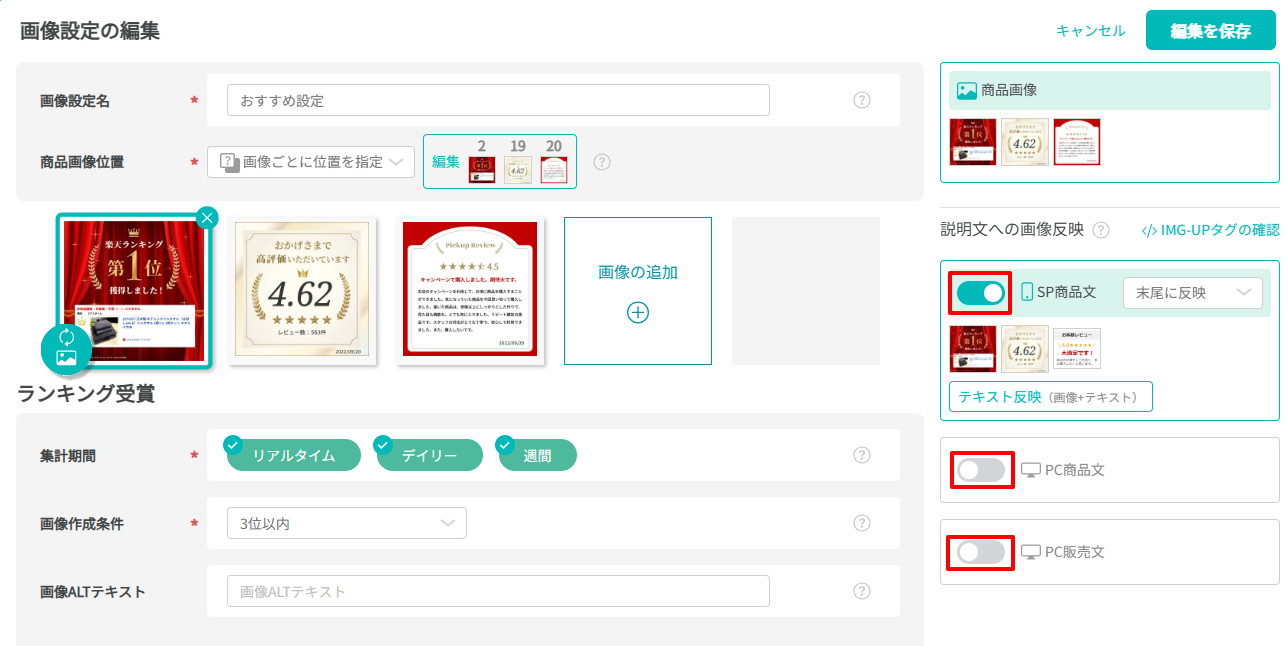1288x646 pixels.
Task: Click the help icon in 画像作成条件 row
Action: [x=862, y=523]
